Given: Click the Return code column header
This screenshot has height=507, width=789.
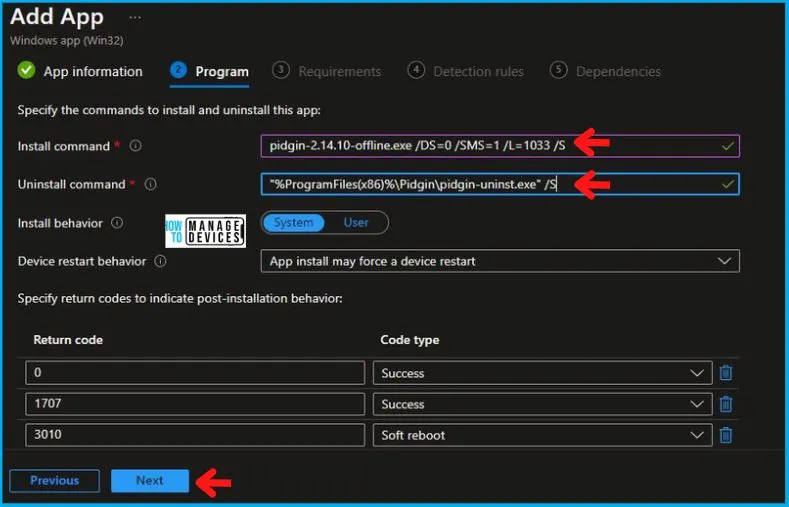Looking at the screenshot, I should [68, 340].
